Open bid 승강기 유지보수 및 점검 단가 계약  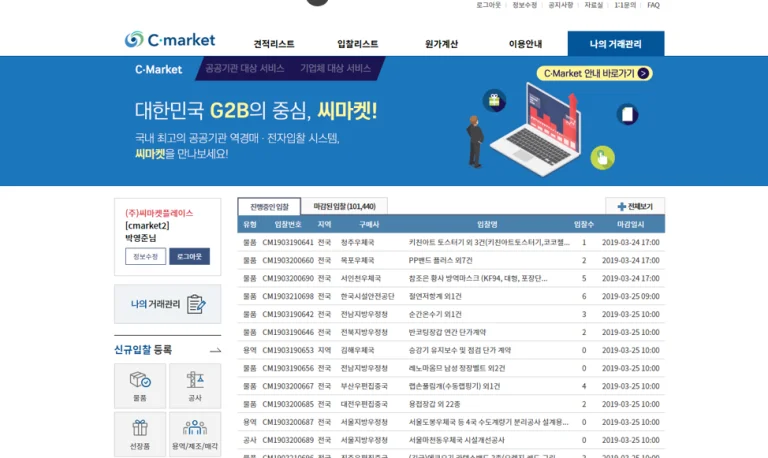click(459, 350)
